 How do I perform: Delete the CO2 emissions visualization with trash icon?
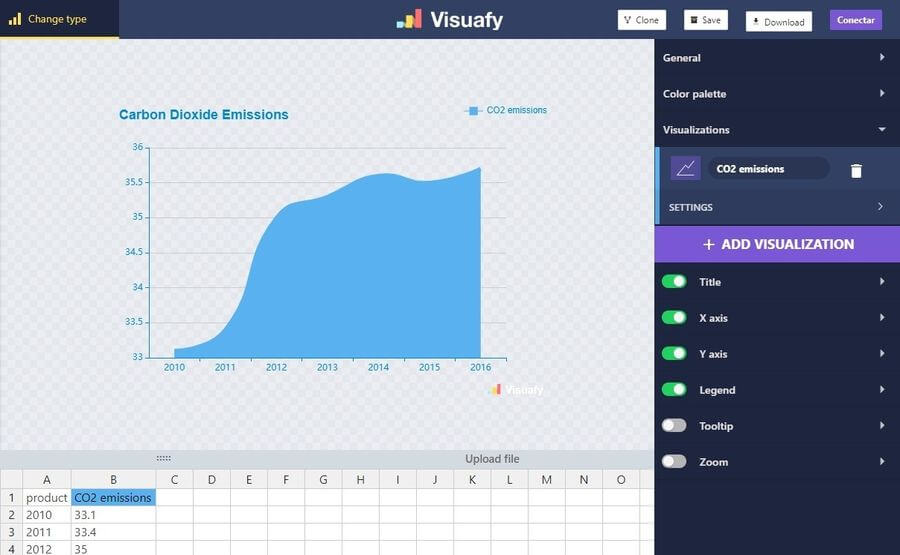(856, 170)
